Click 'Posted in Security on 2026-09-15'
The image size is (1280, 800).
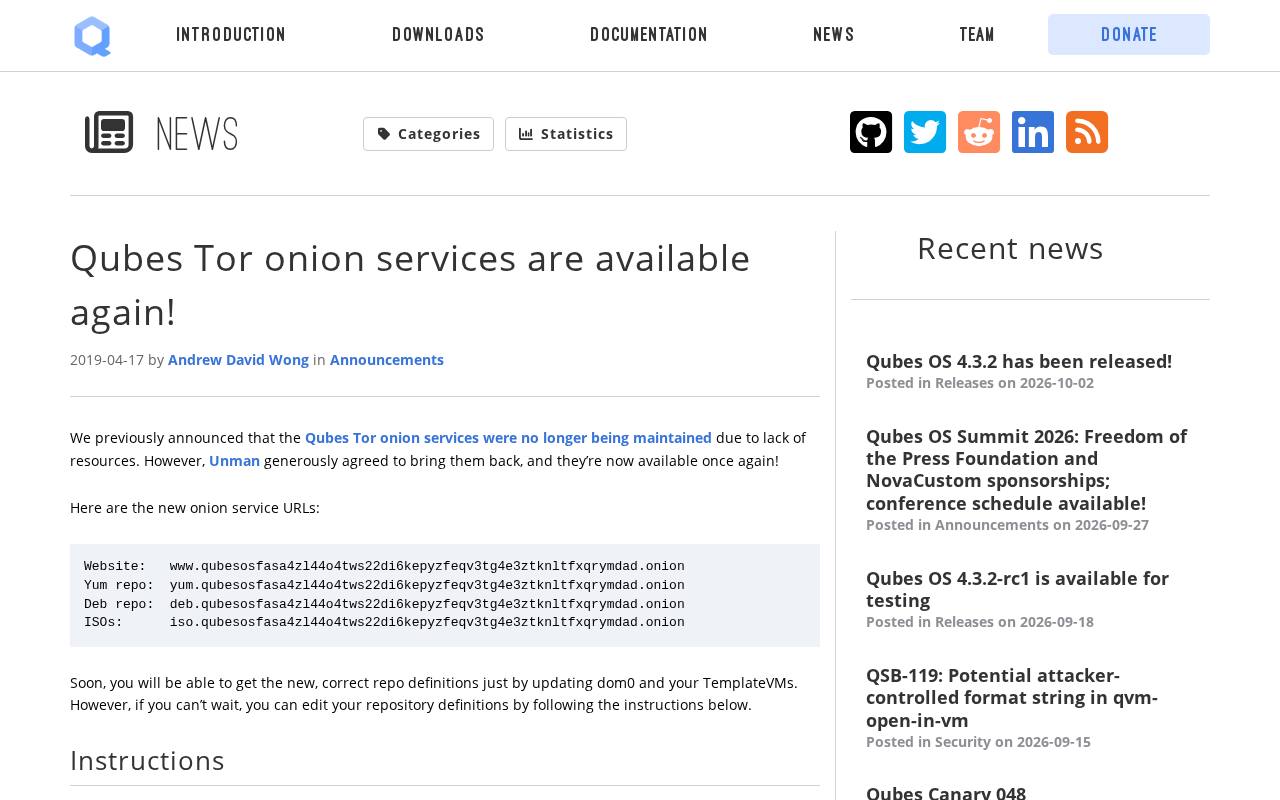[978, 742]
